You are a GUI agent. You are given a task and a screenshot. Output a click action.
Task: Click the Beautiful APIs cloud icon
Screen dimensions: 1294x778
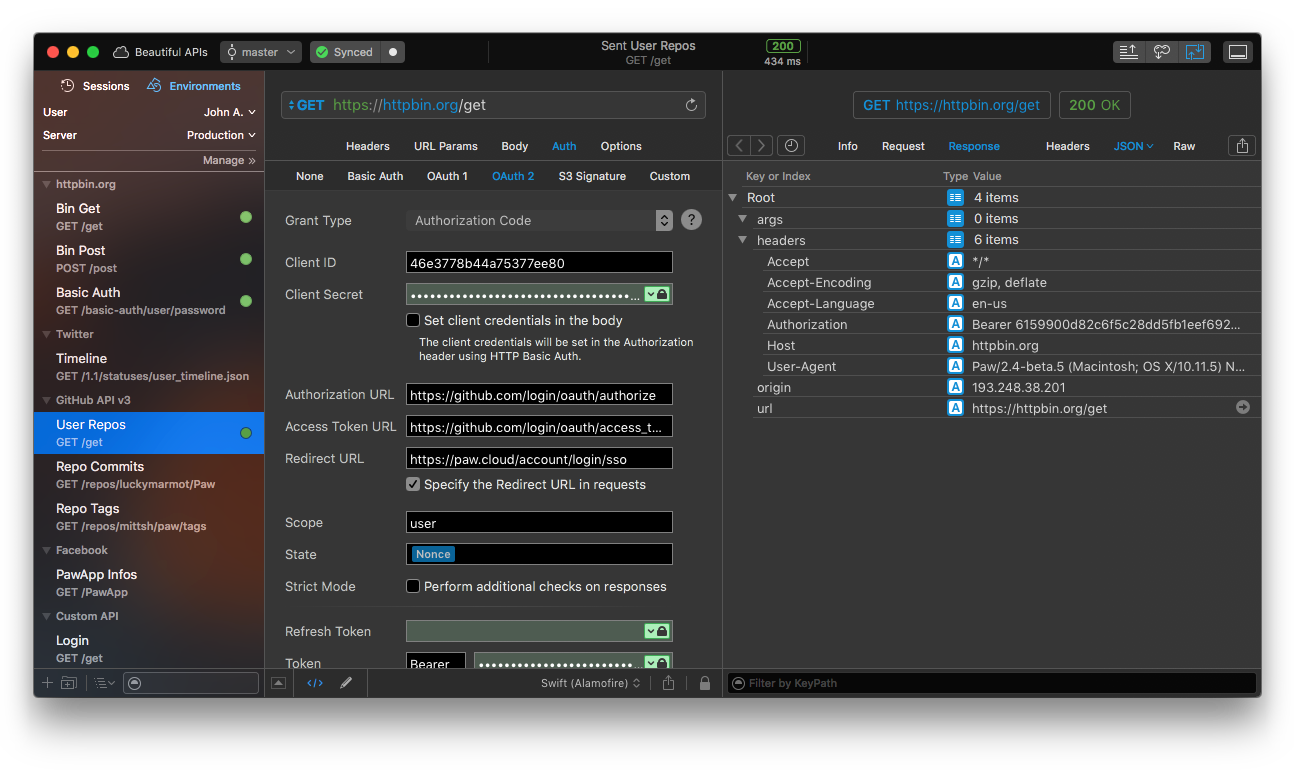(121, 52)
